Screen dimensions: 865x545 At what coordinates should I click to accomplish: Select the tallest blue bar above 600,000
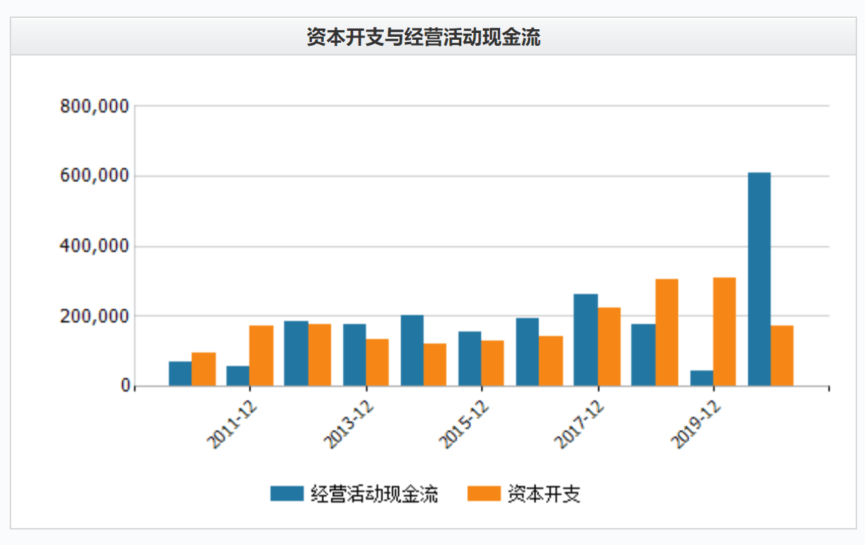pyautogui.click(x=759, y=279)
